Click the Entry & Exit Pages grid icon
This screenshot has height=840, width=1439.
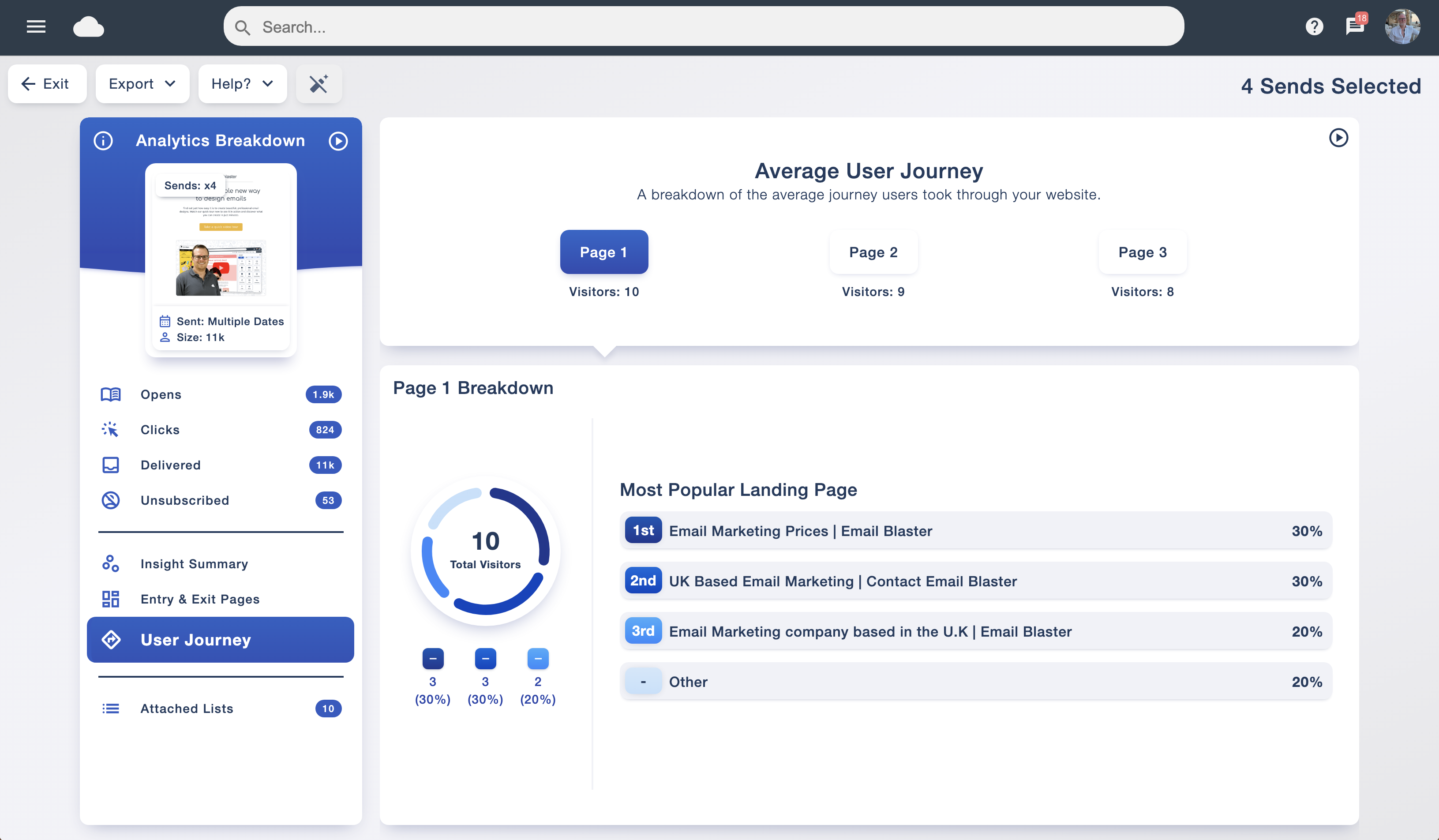click(x=110, y=599)
